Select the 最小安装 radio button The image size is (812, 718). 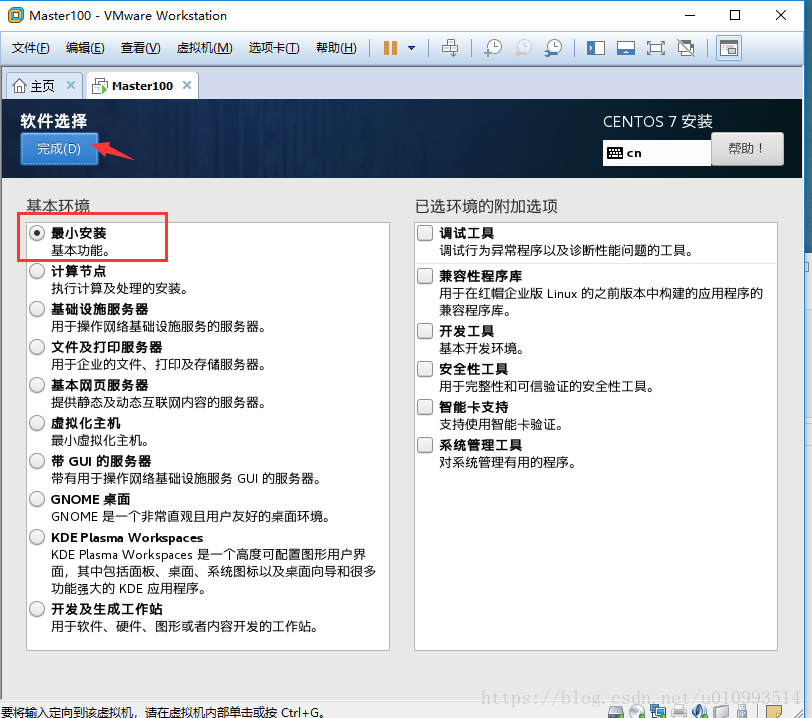37,233
